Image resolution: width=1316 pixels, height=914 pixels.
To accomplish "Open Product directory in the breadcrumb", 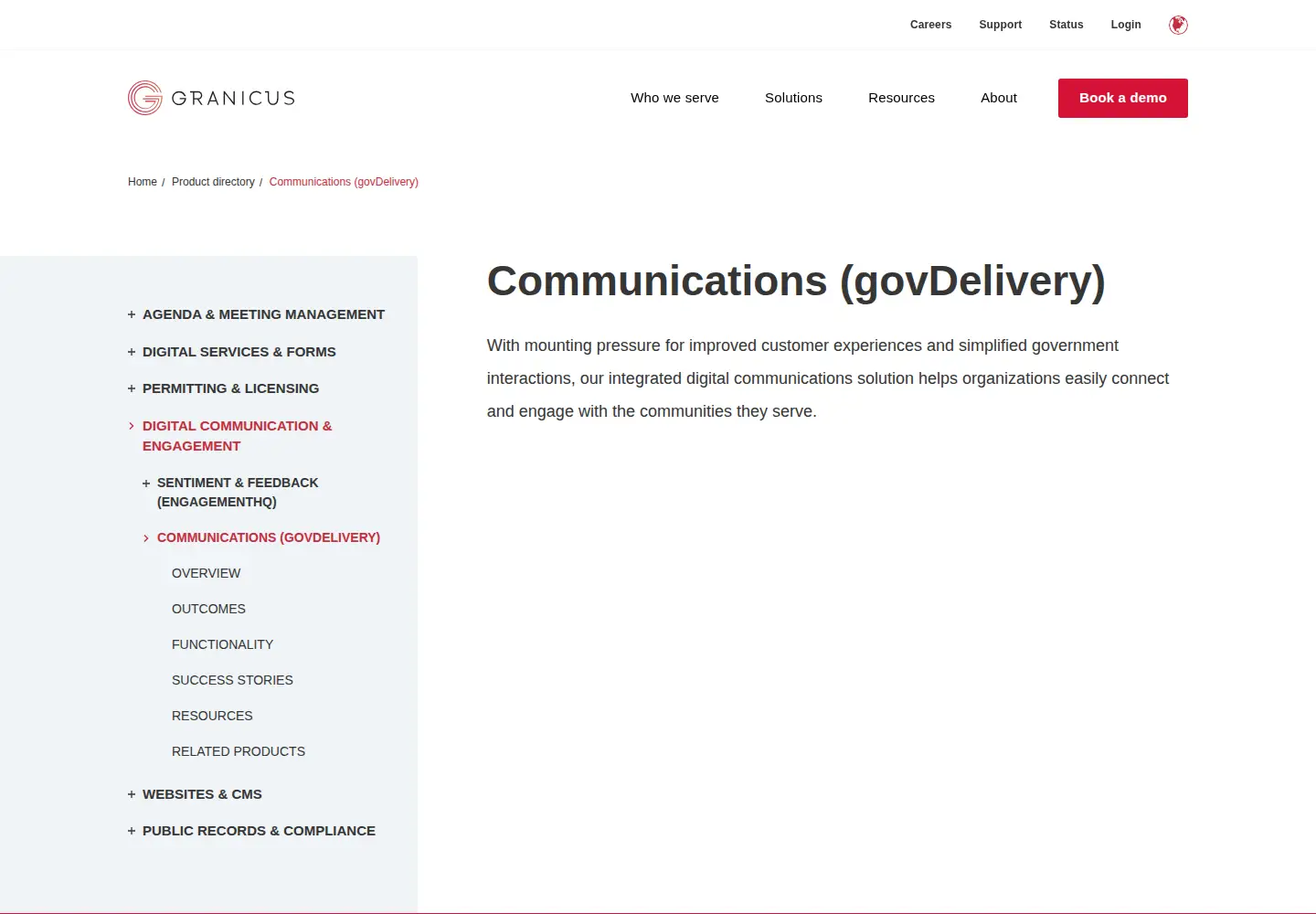I will [213, 182].
